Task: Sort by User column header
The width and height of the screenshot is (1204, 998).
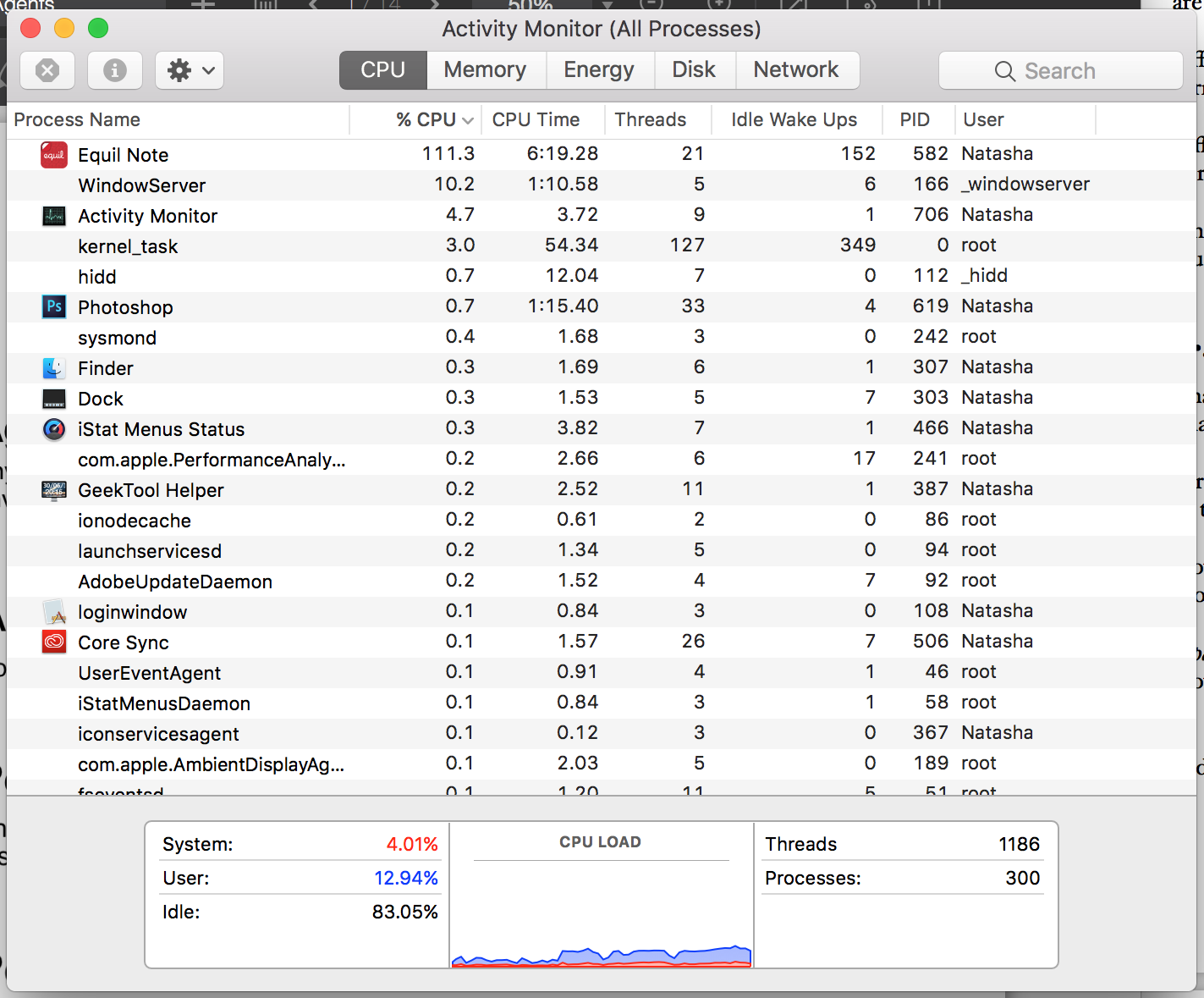Action: [1025, 120]
